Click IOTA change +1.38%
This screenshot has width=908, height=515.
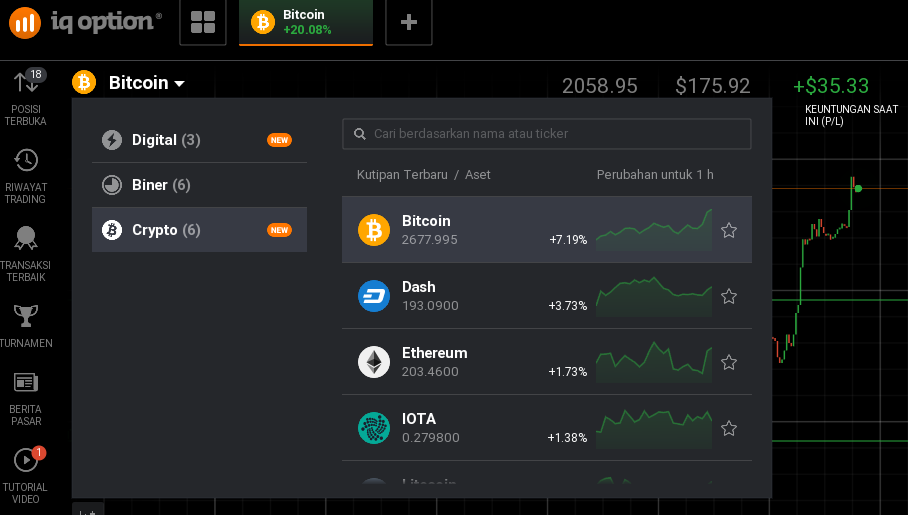pyautogui.click(x=567, y=438)
